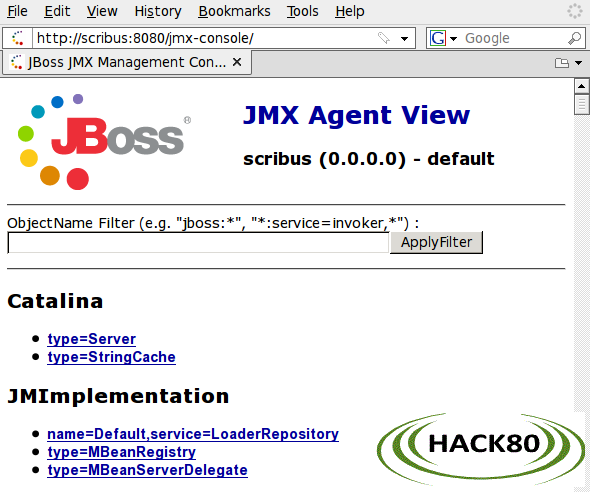Focus the ObjectName Filter text field
The width and height of the screenshot is (590, 492).
coord(198,243)
